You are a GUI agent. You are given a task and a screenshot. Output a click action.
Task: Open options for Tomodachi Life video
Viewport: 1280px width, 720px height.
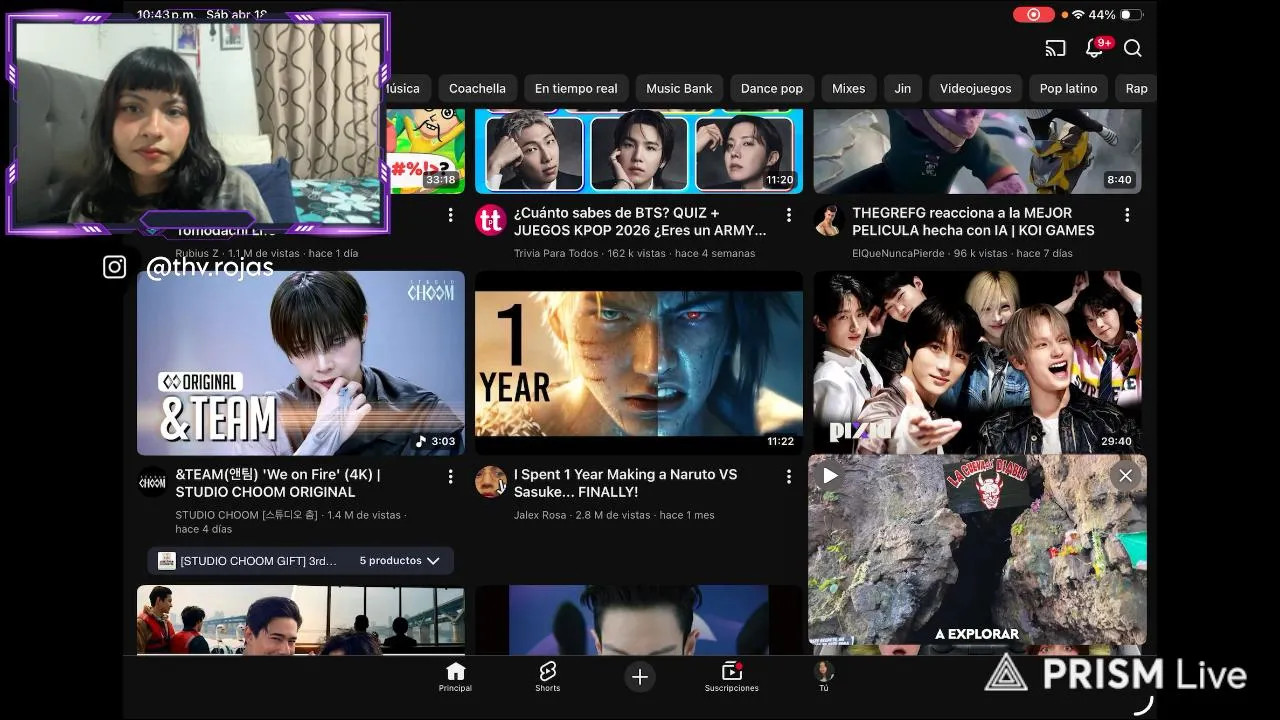[450, 215]
